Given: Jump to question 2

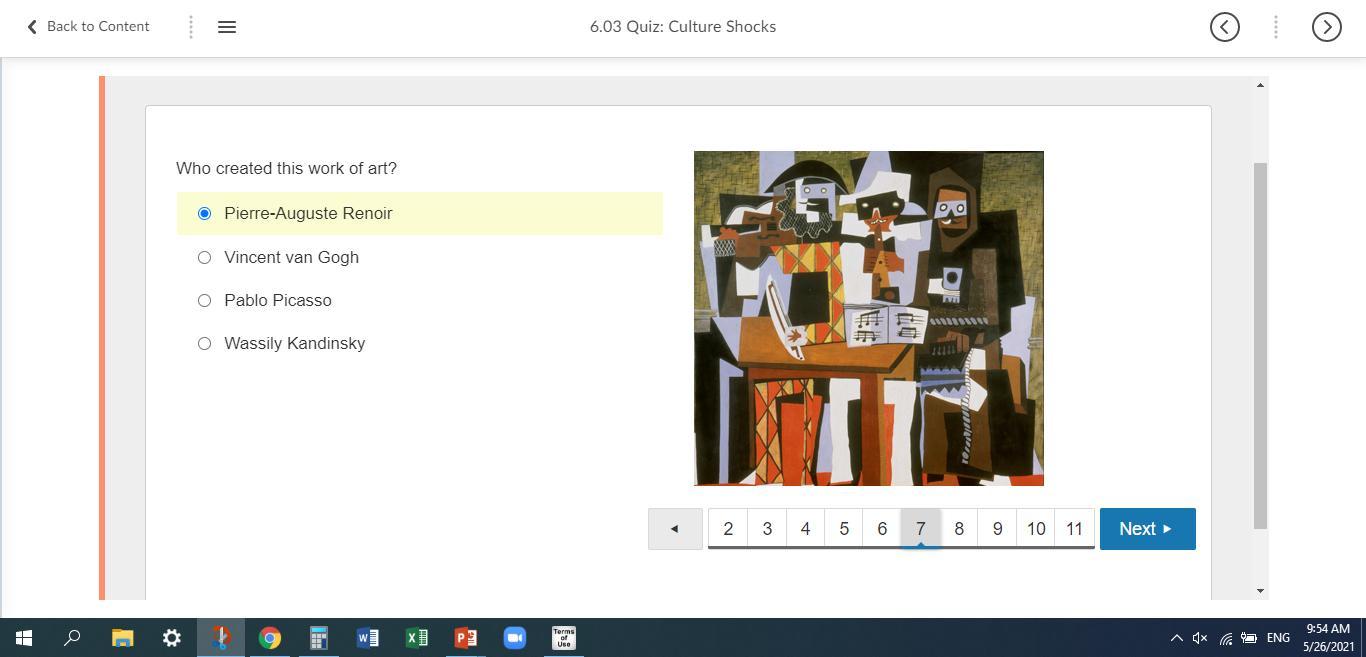Looking at the screenshot, I should pos(728,529).
